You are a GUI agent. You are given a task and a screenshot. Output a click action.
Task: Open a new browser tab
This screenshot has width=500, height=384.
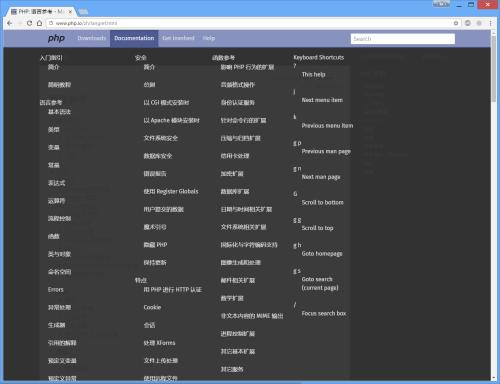83,12
